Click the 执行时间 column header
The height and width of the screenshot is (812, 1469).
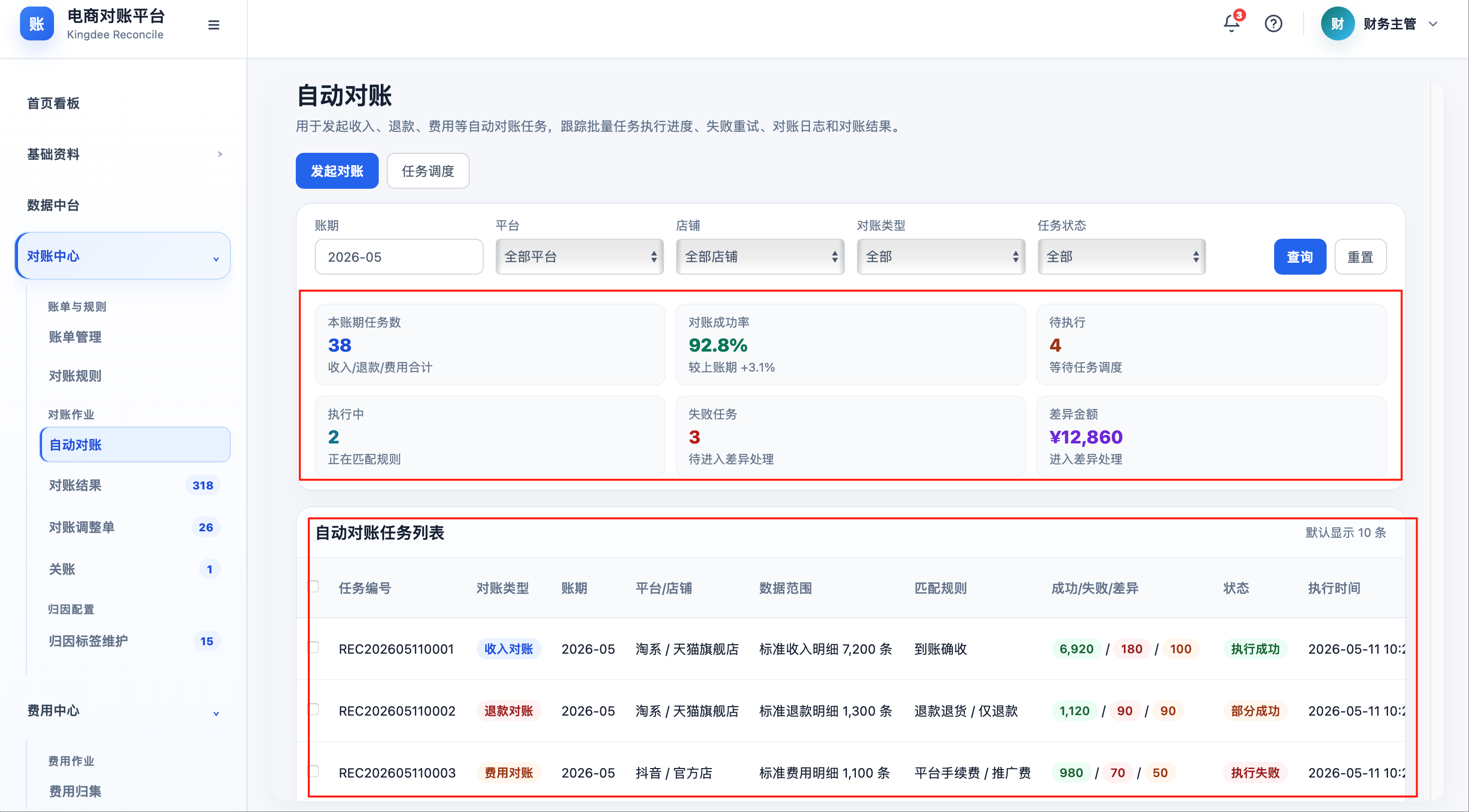pos(1334,588)
